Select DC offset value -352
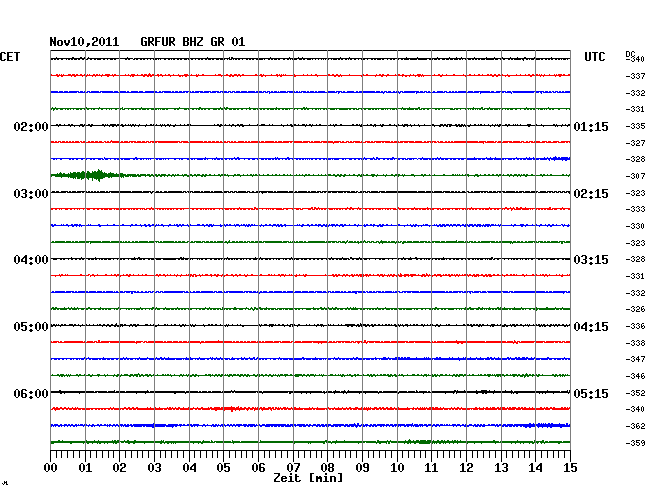The height and width of the screenshot is (494, 650). click(635, 393)
